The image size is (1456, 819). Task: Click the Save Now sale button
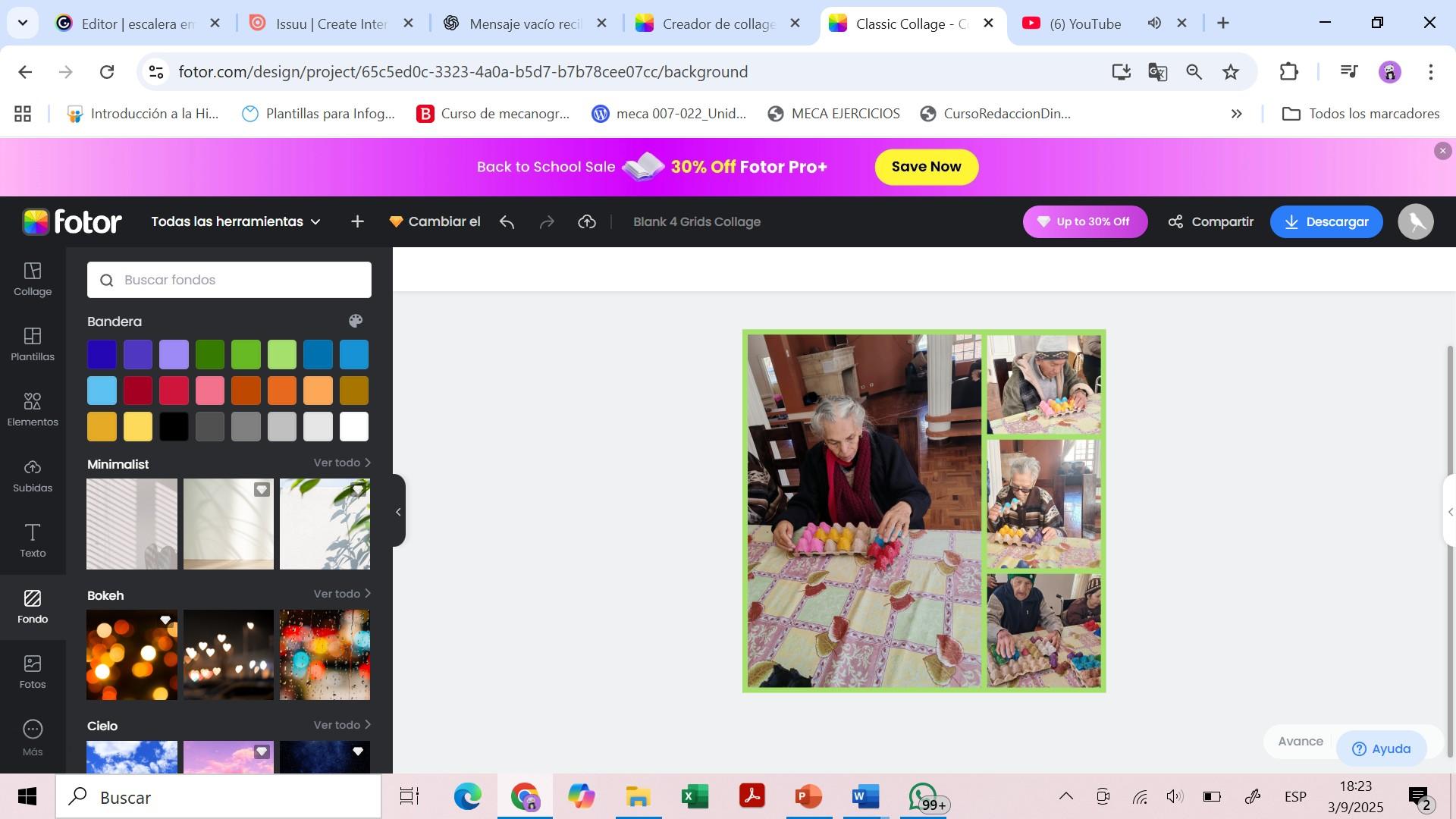pyautogui.click(x=926, y=167)
